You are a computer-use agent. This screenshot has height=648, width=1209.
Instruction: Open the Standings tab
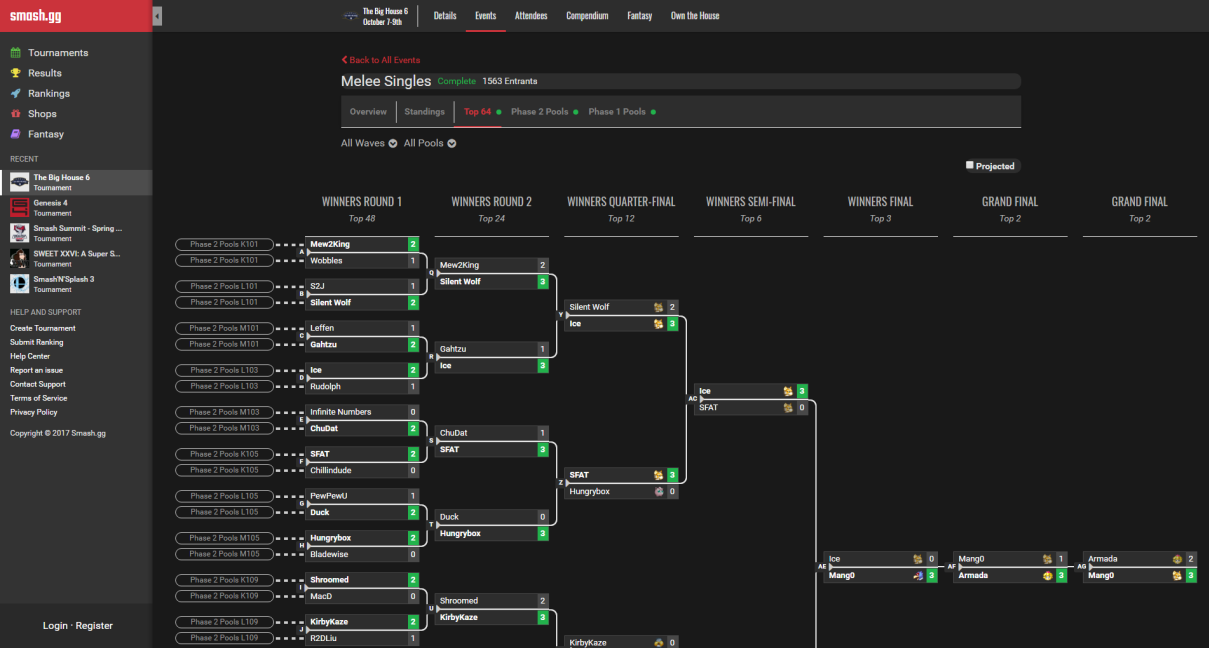[425, 112]
